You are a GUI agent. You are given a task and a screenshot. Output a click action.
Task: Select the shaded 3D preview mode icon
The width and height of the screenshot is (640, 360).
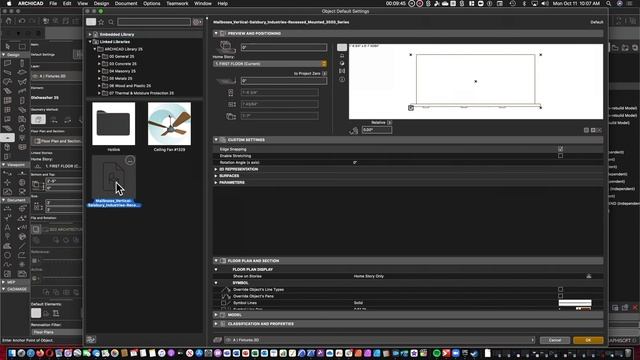[x=342, y=63]
